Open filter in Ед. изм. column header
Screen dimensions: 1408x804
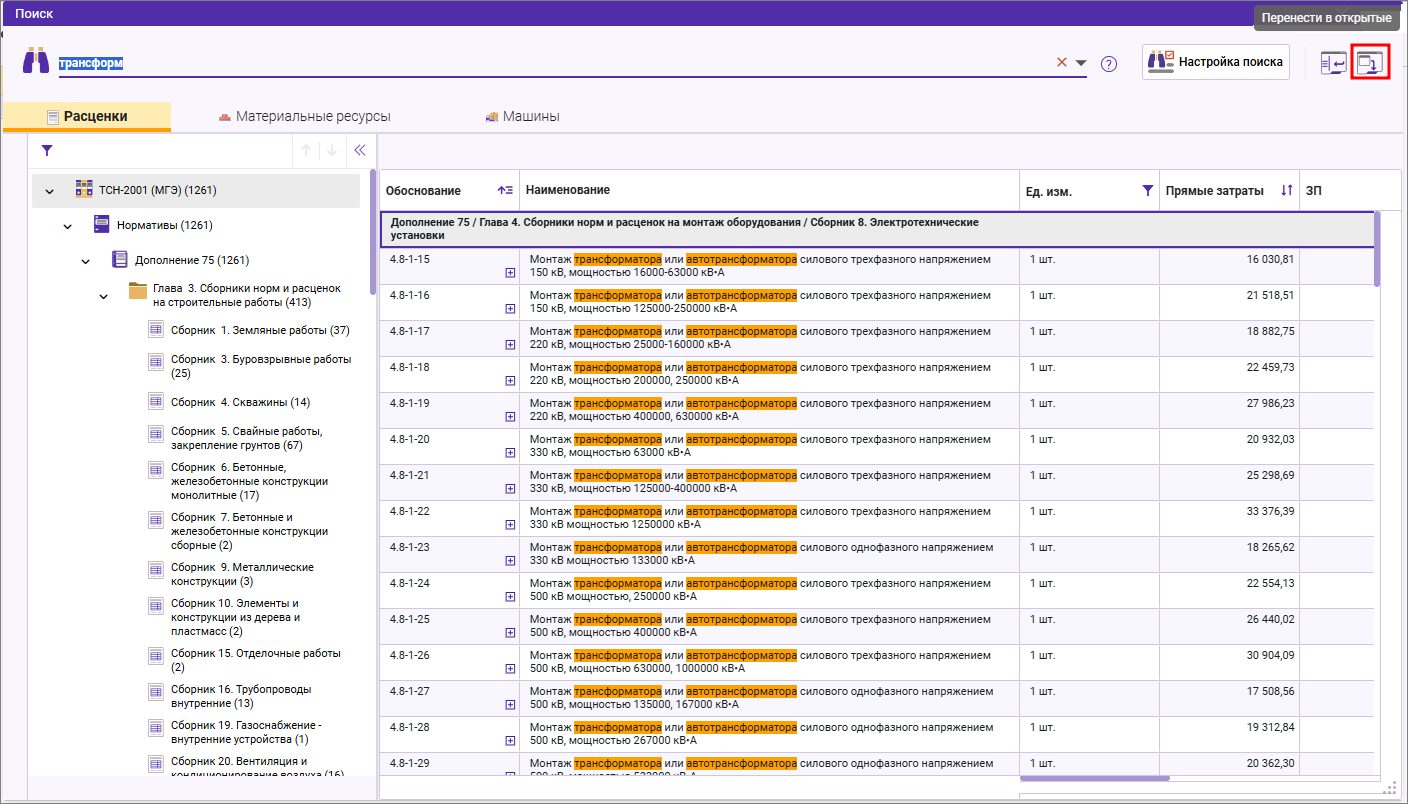(x=1147, y=190)
